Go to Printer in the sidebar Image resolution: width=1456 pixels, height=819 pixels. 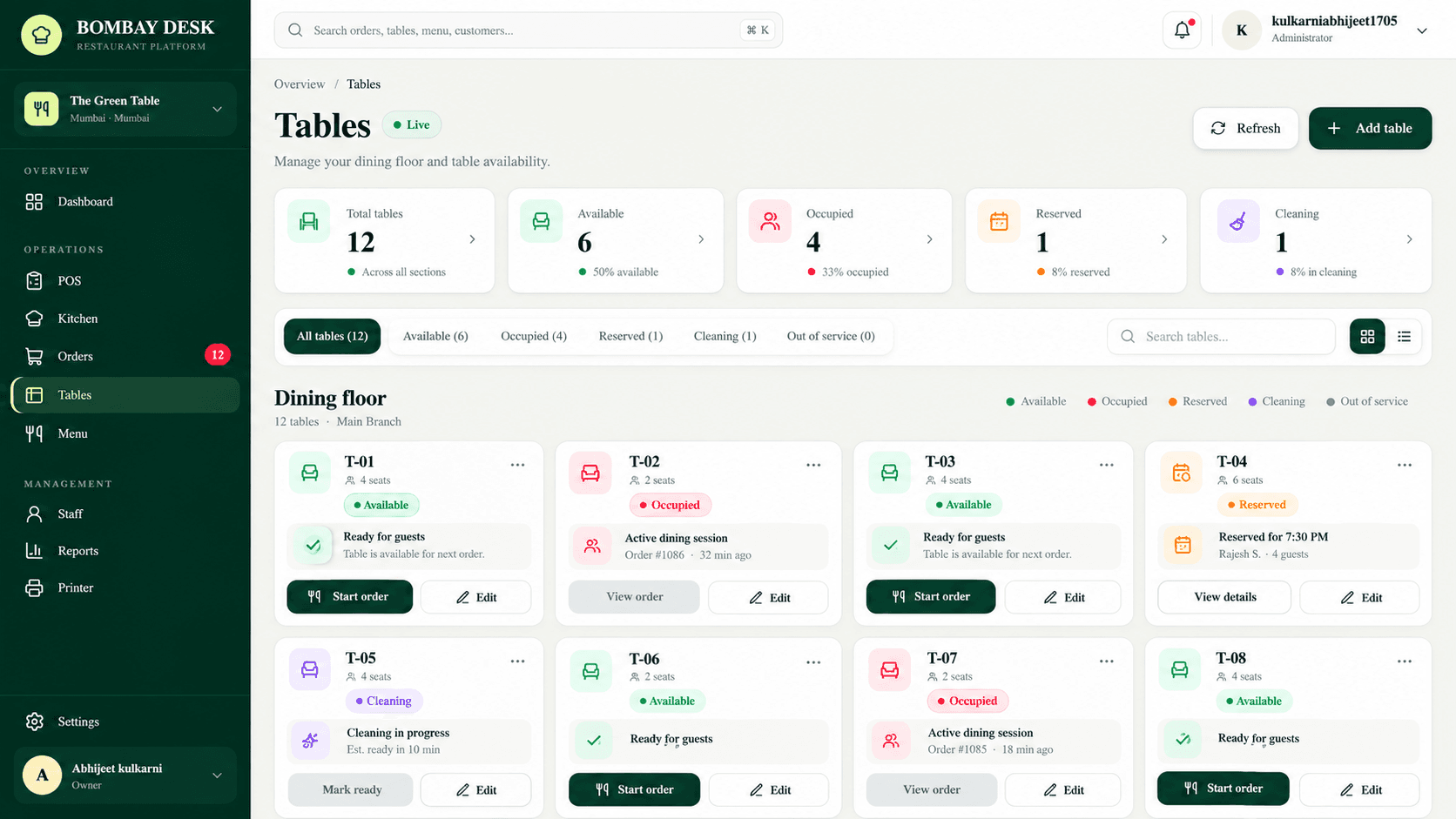pos(125,587)
